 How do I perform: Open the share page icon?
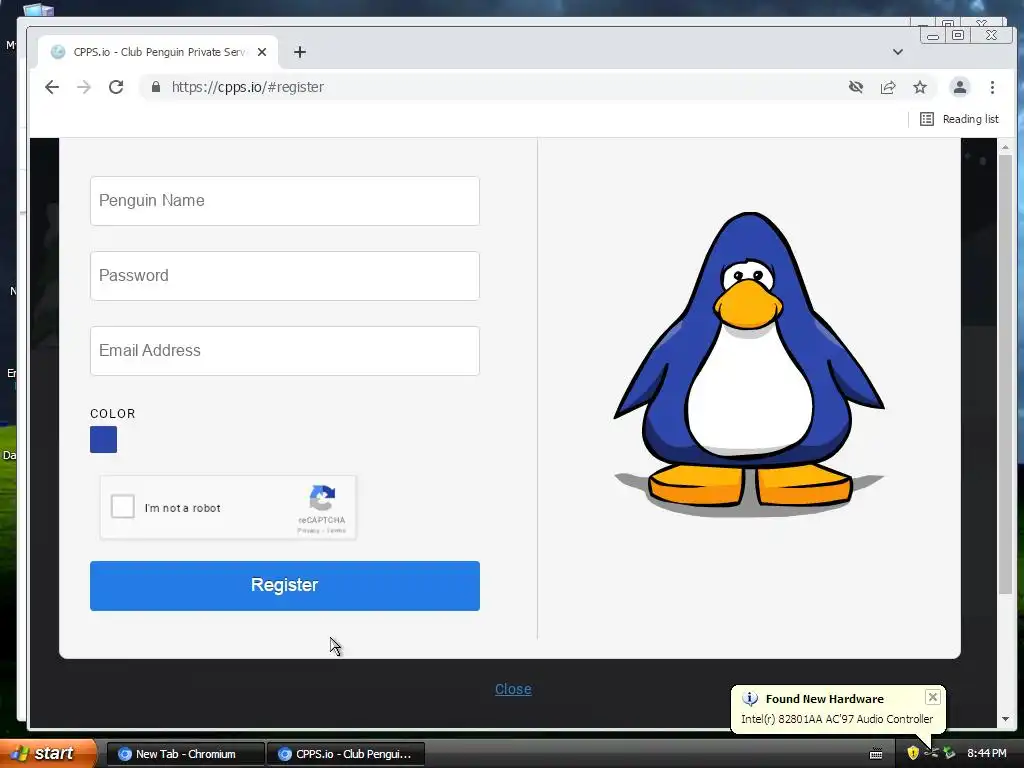pos(888,87)
